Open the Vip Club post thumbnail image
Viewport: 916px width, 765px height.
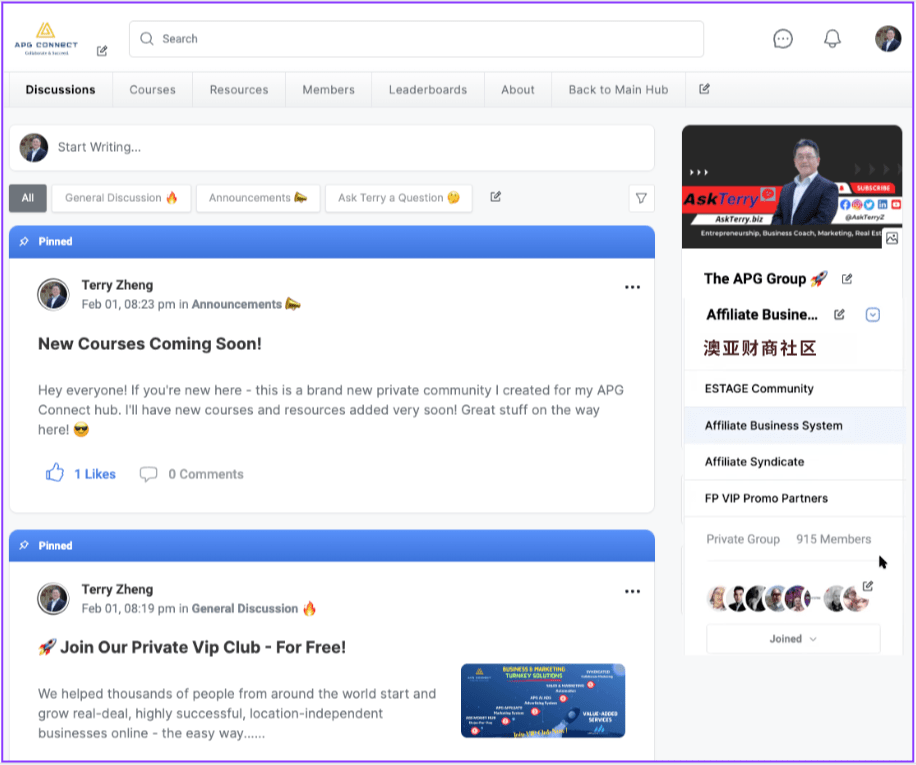click(x=543, y=700)
